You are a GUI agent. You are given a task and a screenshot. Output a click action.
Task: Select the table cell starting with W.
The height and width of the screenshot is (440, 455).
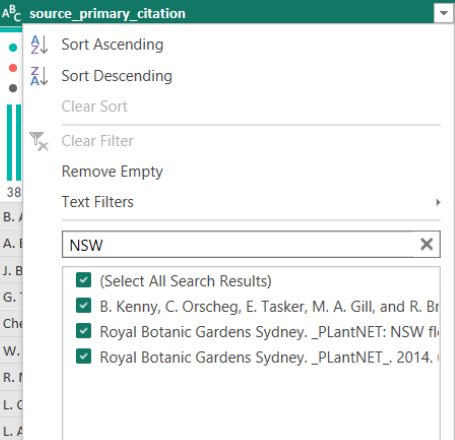pyautogui.click(x=11, y=351)
